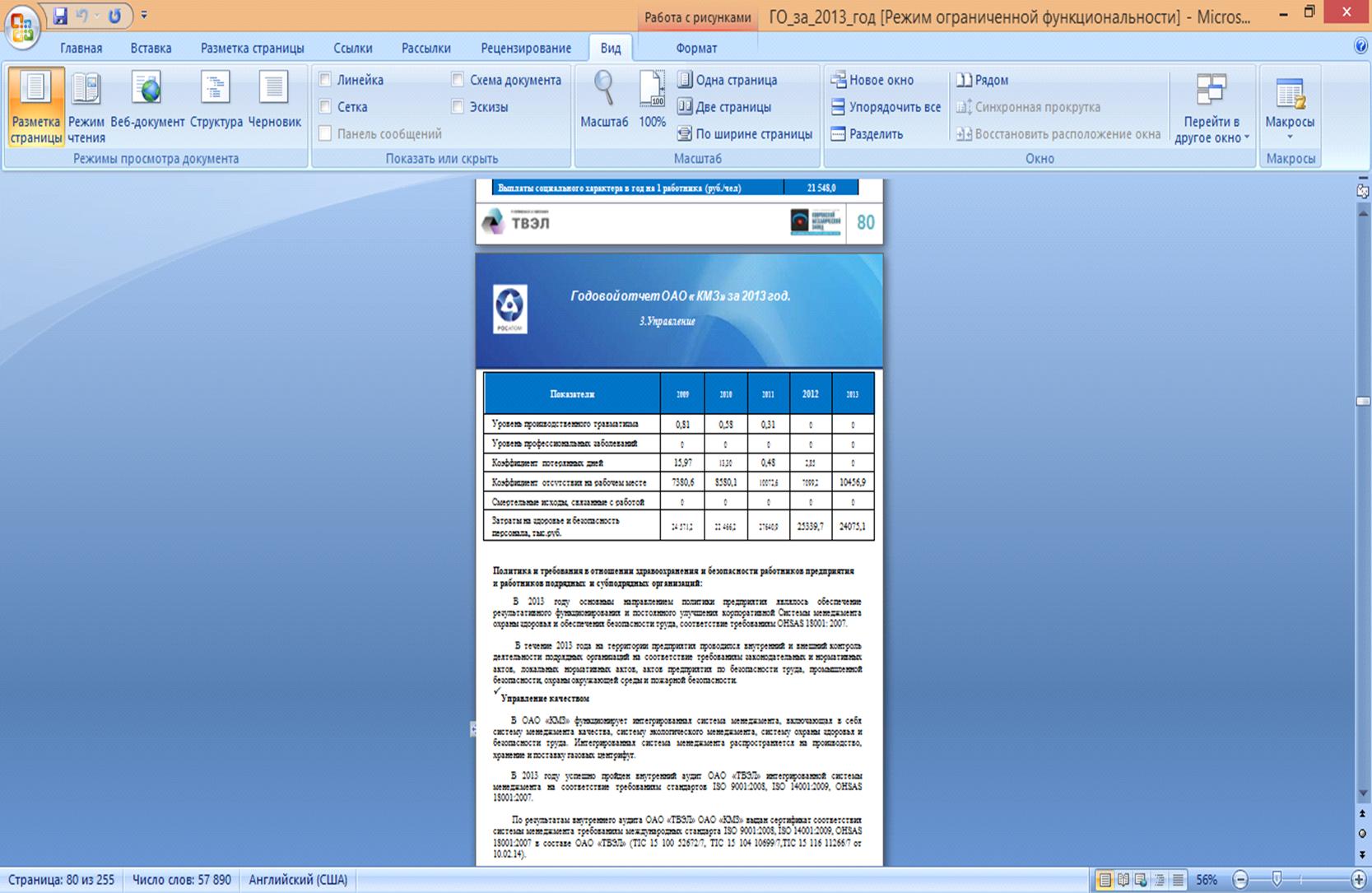Open the Select Browse Object button
The image size is (1372, 893).
tap(1363, 834)
